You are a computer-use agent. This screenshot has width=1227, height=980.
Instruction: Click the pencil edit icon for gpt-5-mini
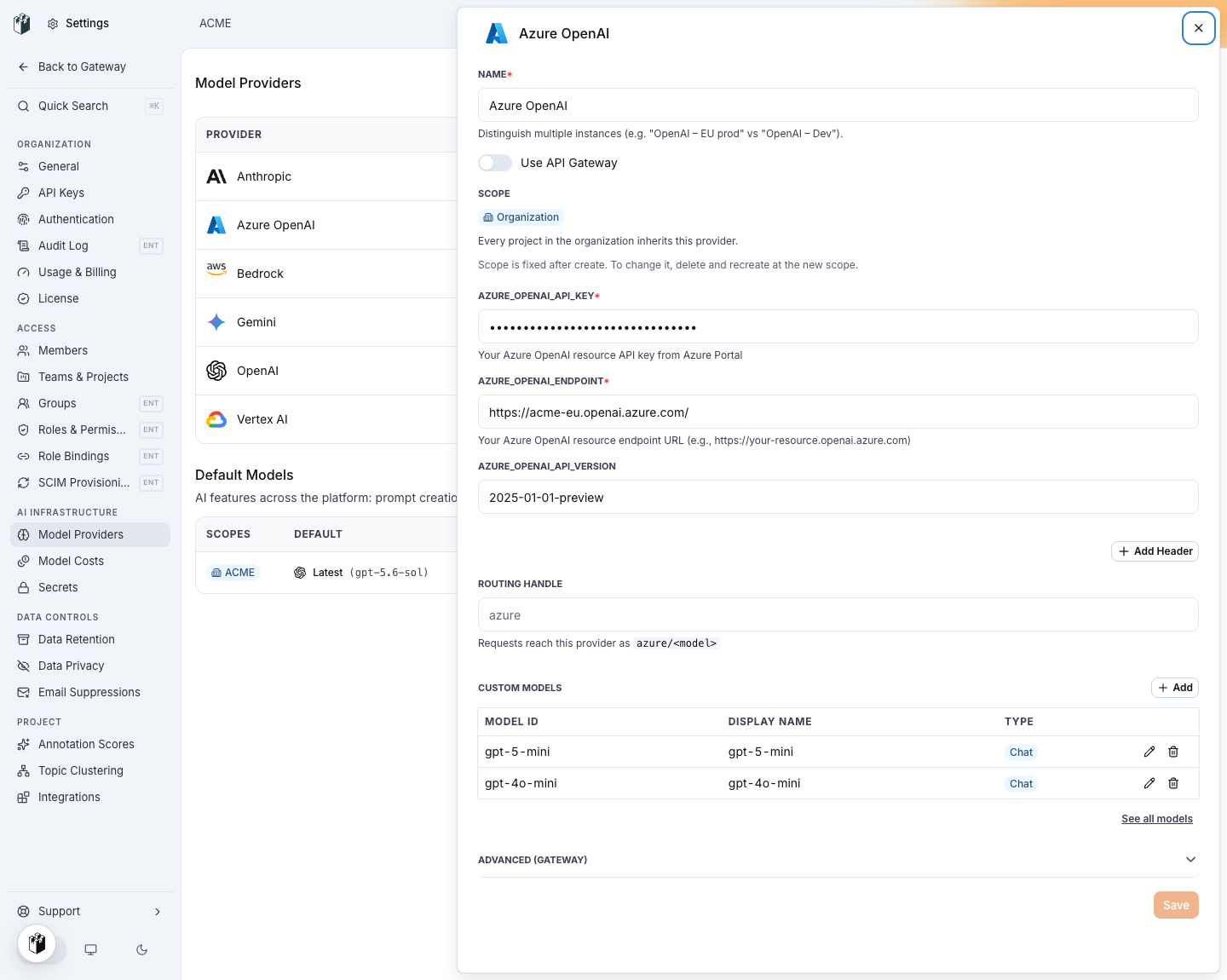point(1149,752)
